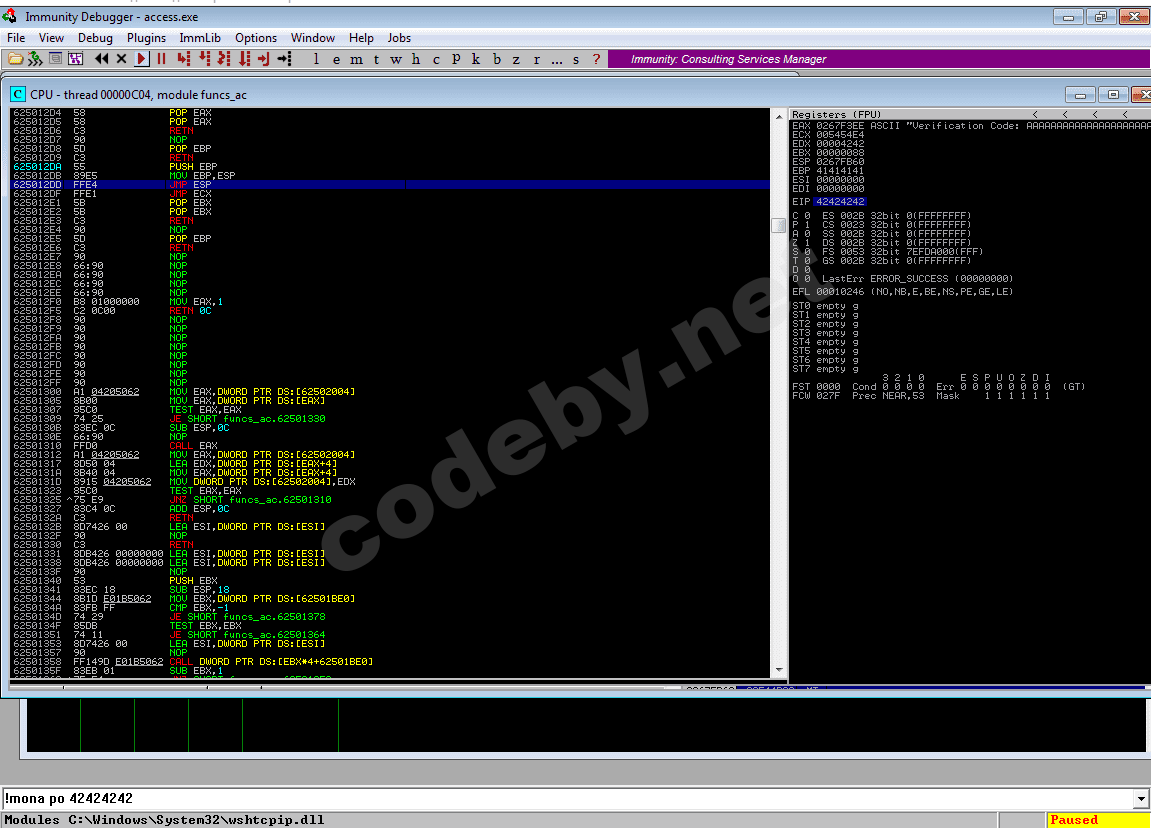Open the ImmLib menu

coord(200,37)
